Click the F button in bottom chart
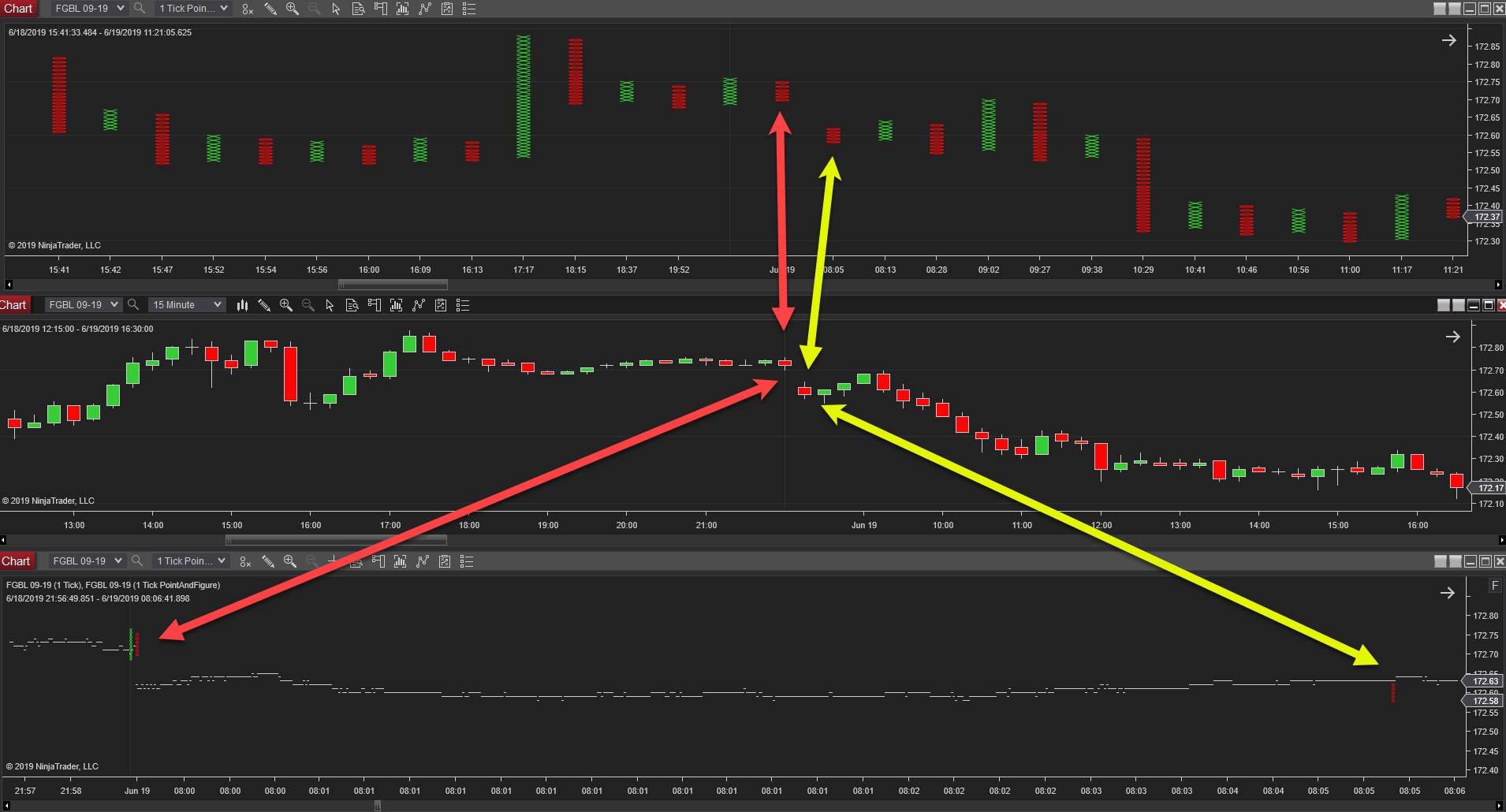This screenshot has height=812, width=1506. tap(1494, 586)
